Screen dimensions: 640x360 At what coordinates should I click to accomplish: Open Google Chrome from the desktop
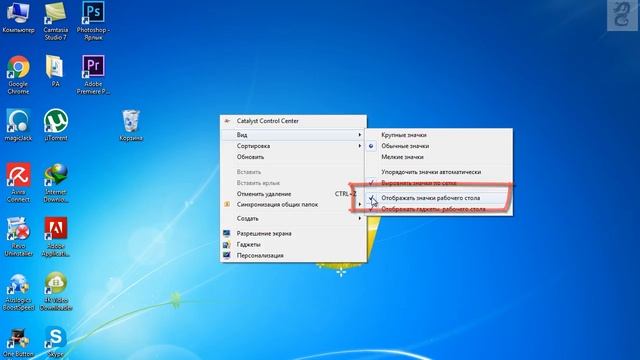coord(18,75)
